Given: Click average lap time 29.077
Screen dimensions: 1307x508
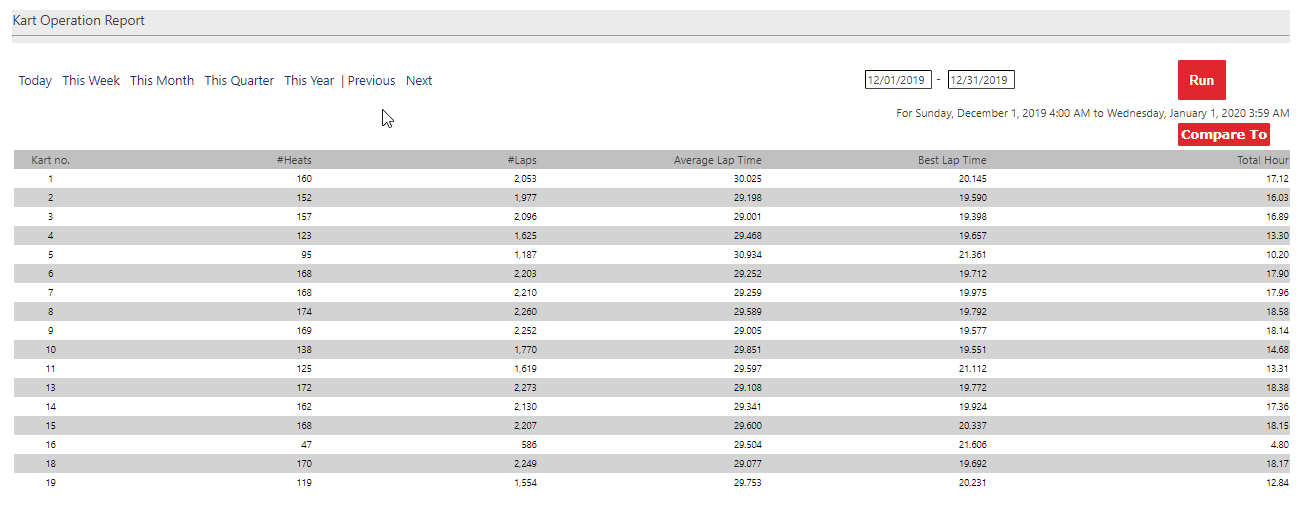Looking at the screenshot, I should tap(747, 464).
